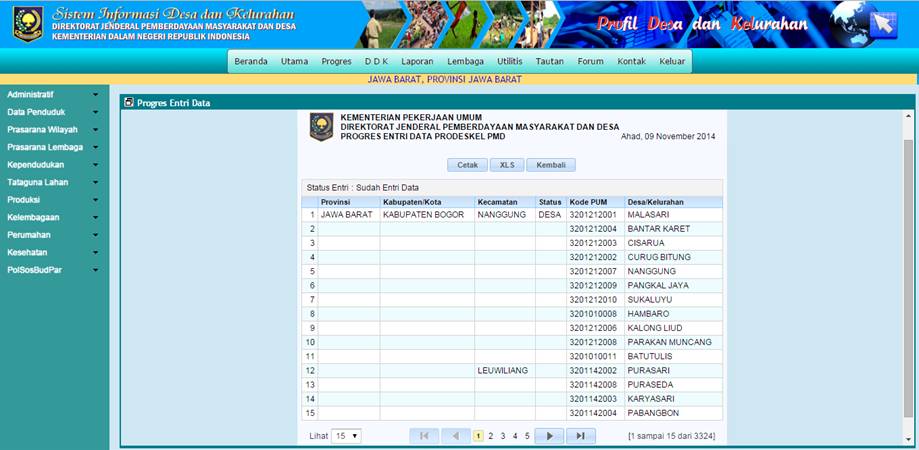Sort by the Kabupaten/Kota column header

pos(427,202)
